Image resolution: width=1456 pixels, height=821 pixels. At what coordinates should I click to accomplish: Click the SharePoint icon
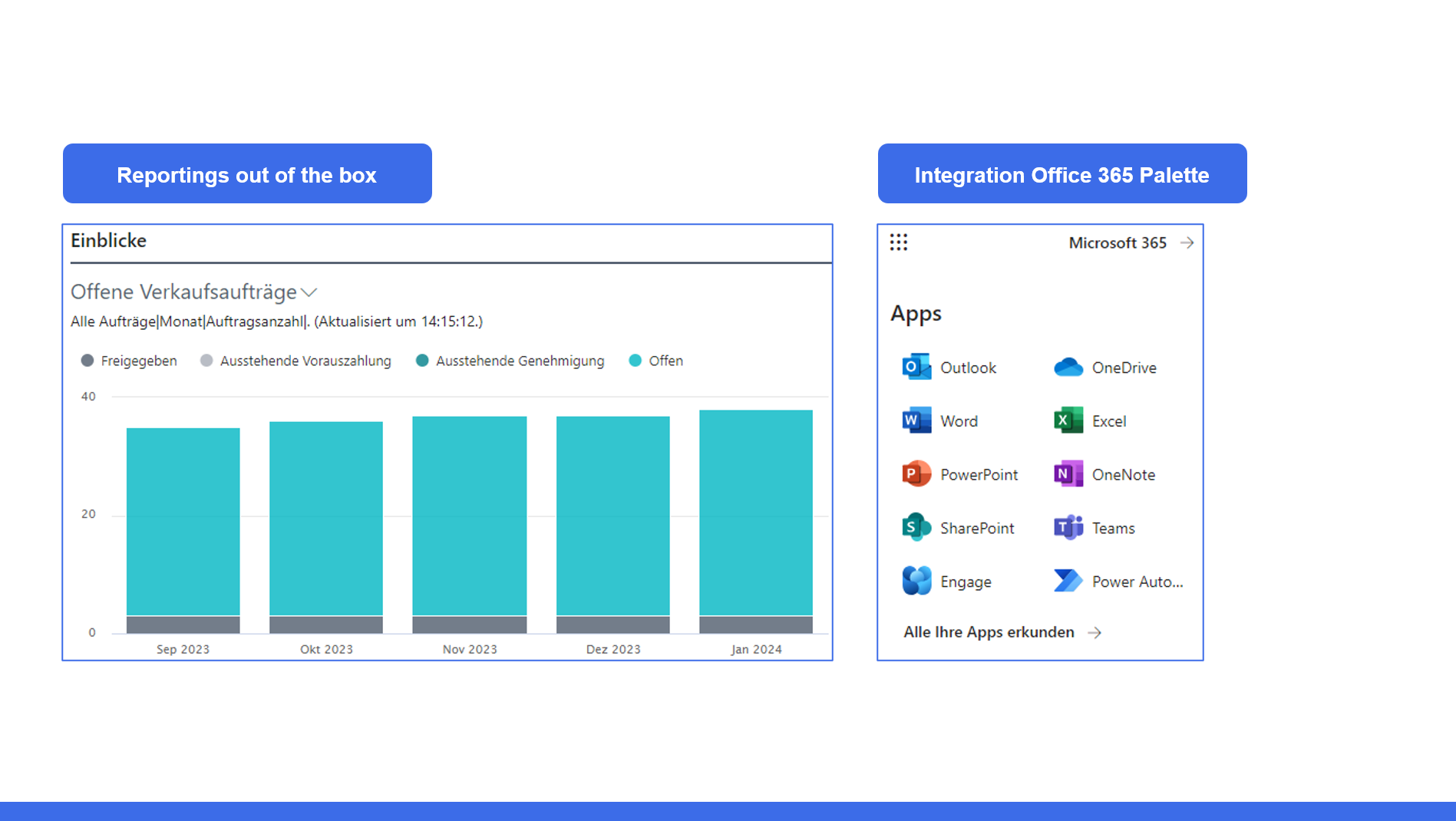pyautogui.click(x=916, y=527)
